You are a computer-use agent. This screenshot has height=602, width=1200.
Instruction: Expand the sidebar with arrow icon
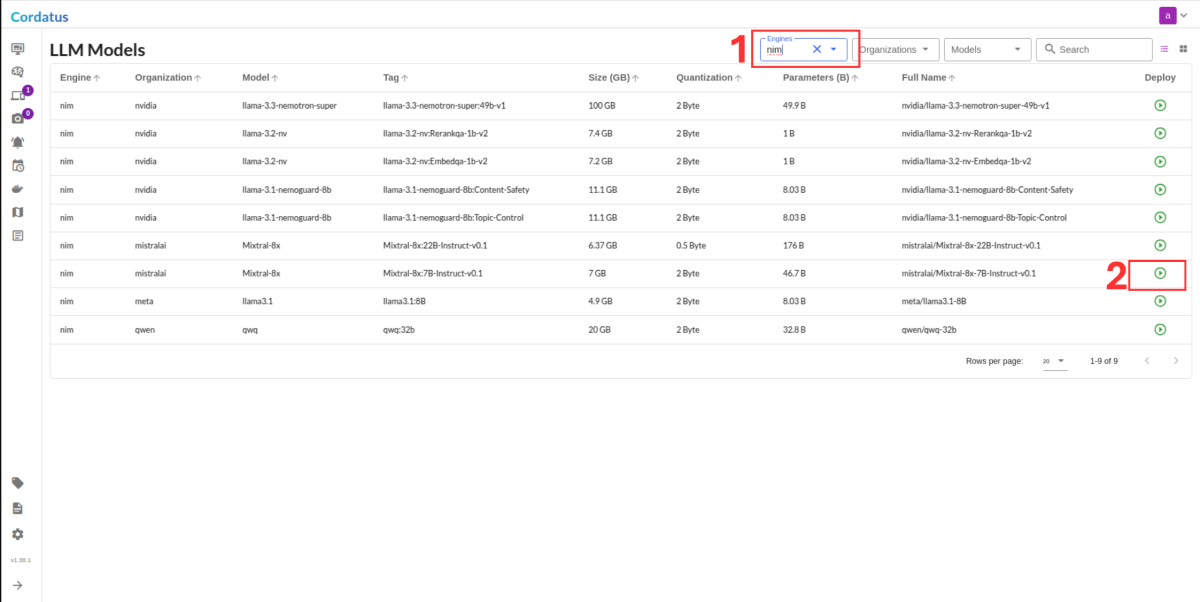[x=17, y=585]
